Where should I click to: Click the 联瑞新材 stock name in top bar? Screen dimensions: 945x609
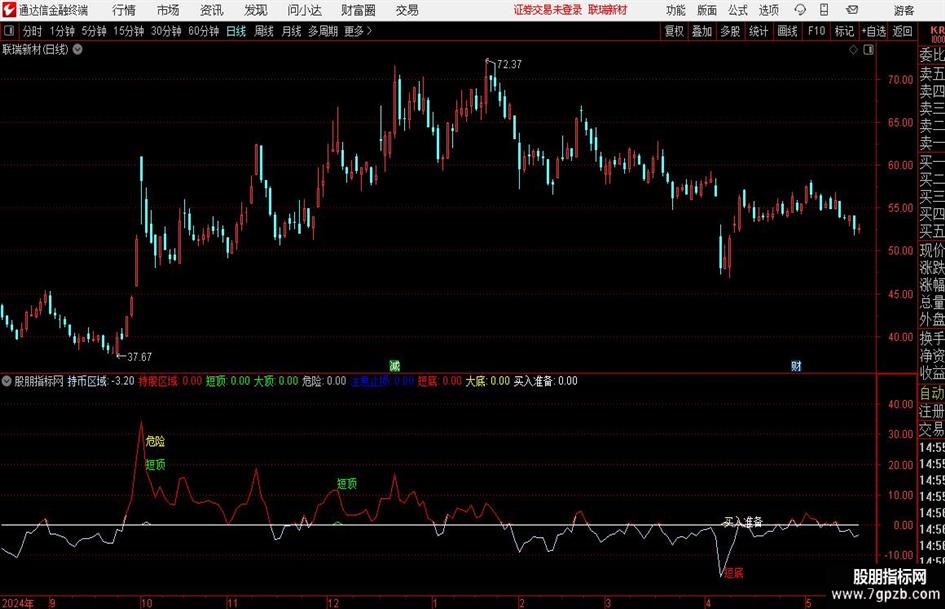(608, 10)
